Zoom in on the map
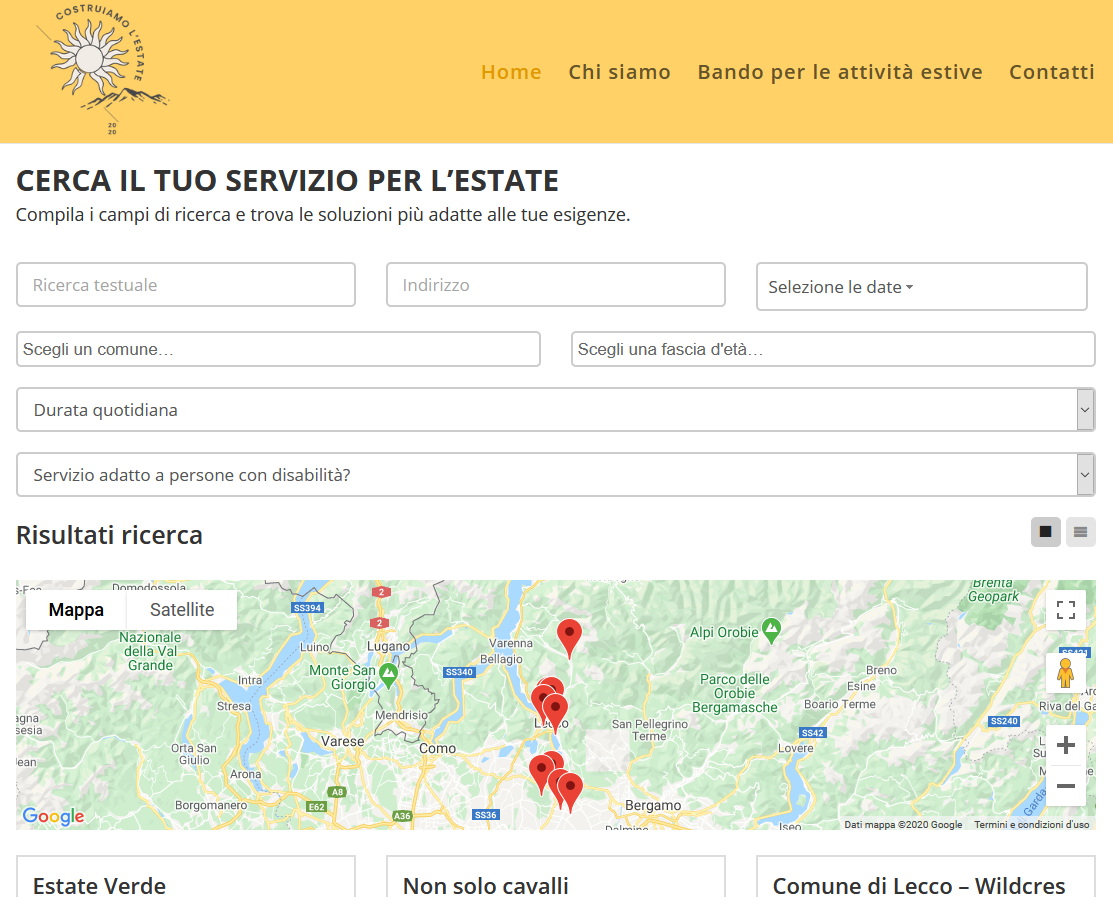 pyautogui.click(x=1065, y=745)
